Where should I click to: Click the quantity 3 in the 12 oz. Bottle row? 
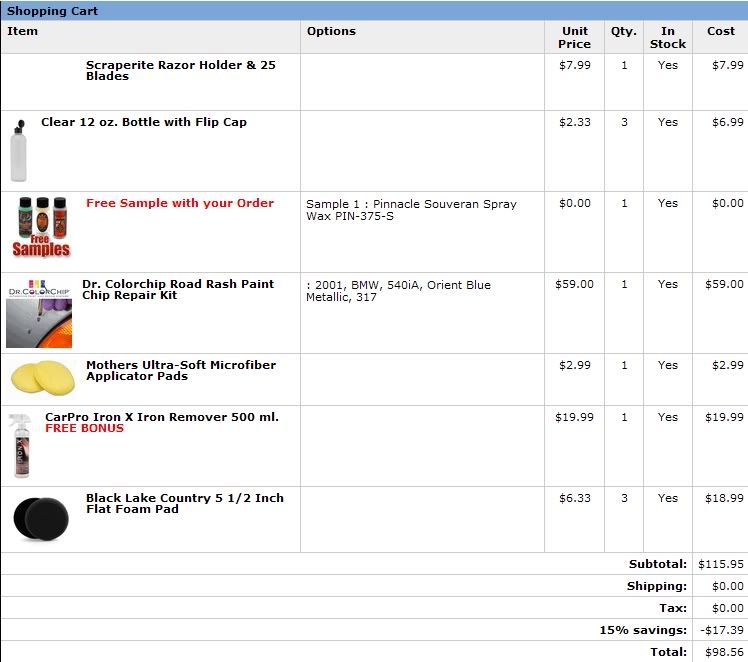click(x=624, y=122)
